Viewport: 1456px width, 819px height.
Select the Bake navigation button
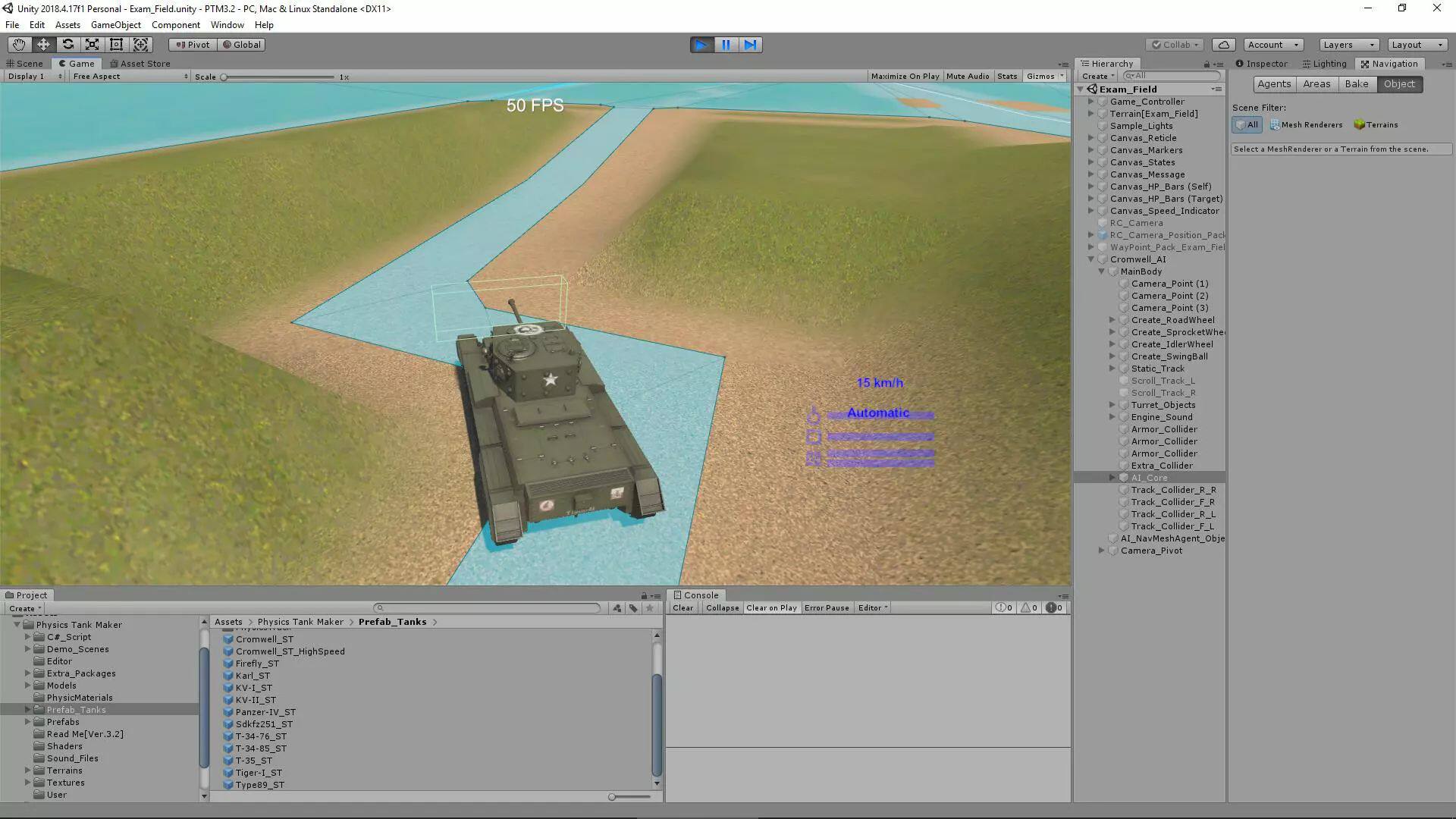1356,84
